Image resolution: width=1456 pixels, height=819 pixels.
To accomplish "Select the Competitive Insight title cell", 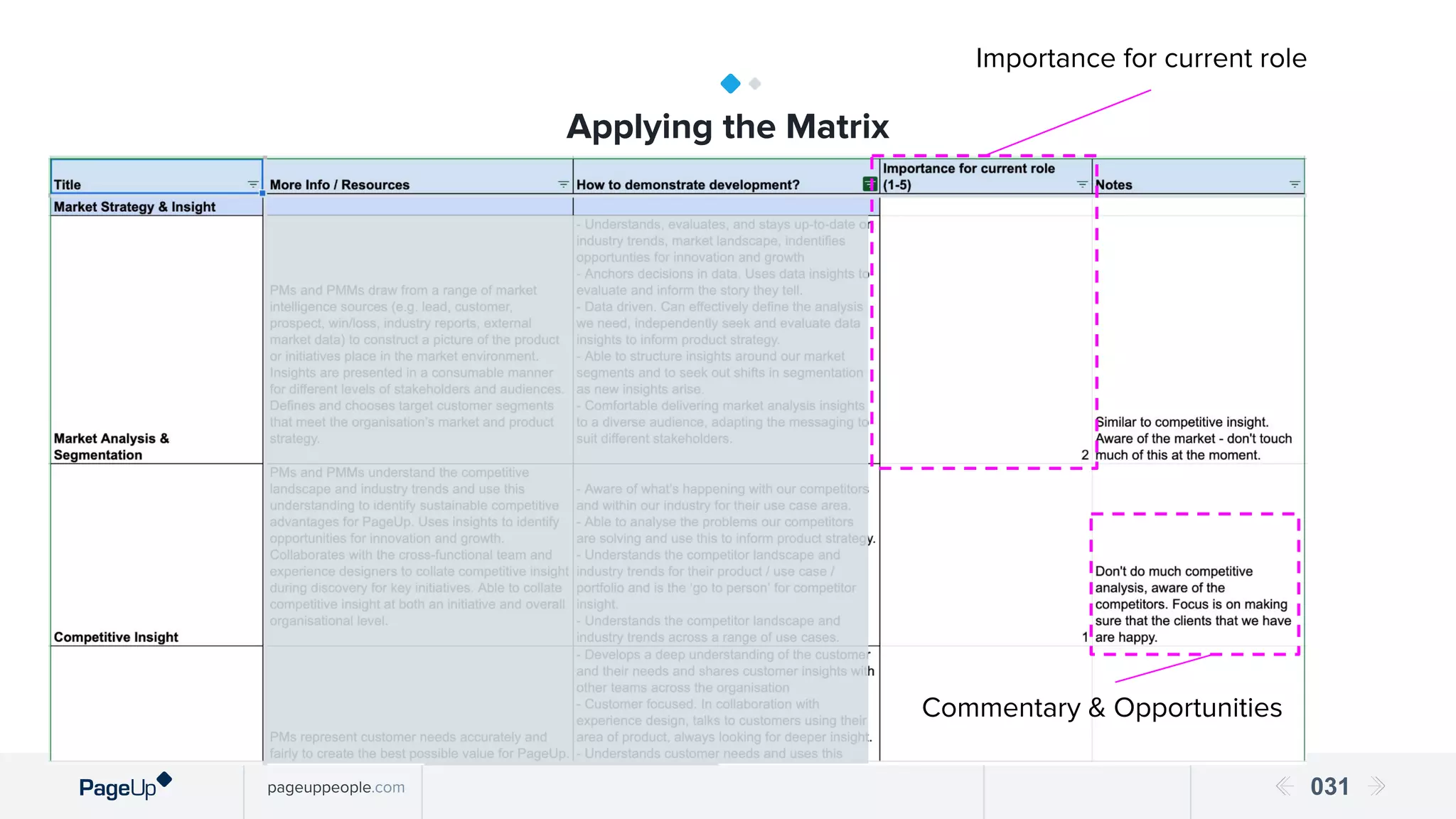I will 156,555.
